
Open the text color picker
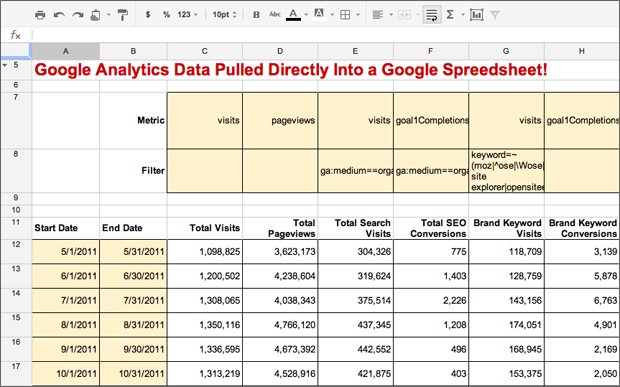click(293, 15)
